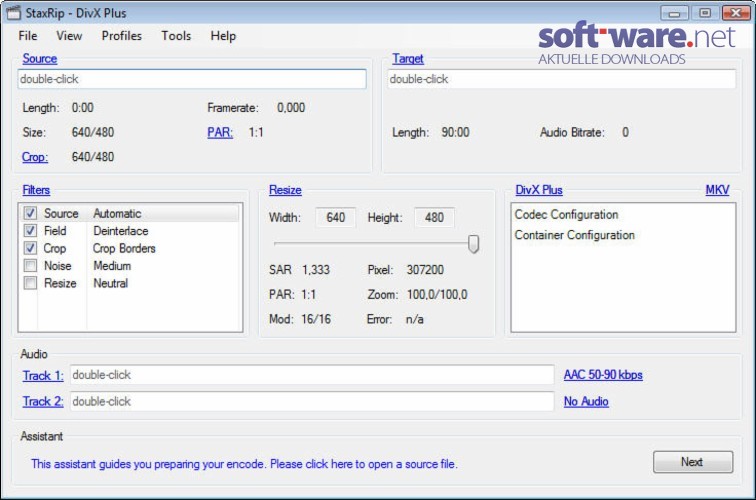The image size is (756, 500).
Task: Click into the Target file path field
Action: (x=562, y=79)
